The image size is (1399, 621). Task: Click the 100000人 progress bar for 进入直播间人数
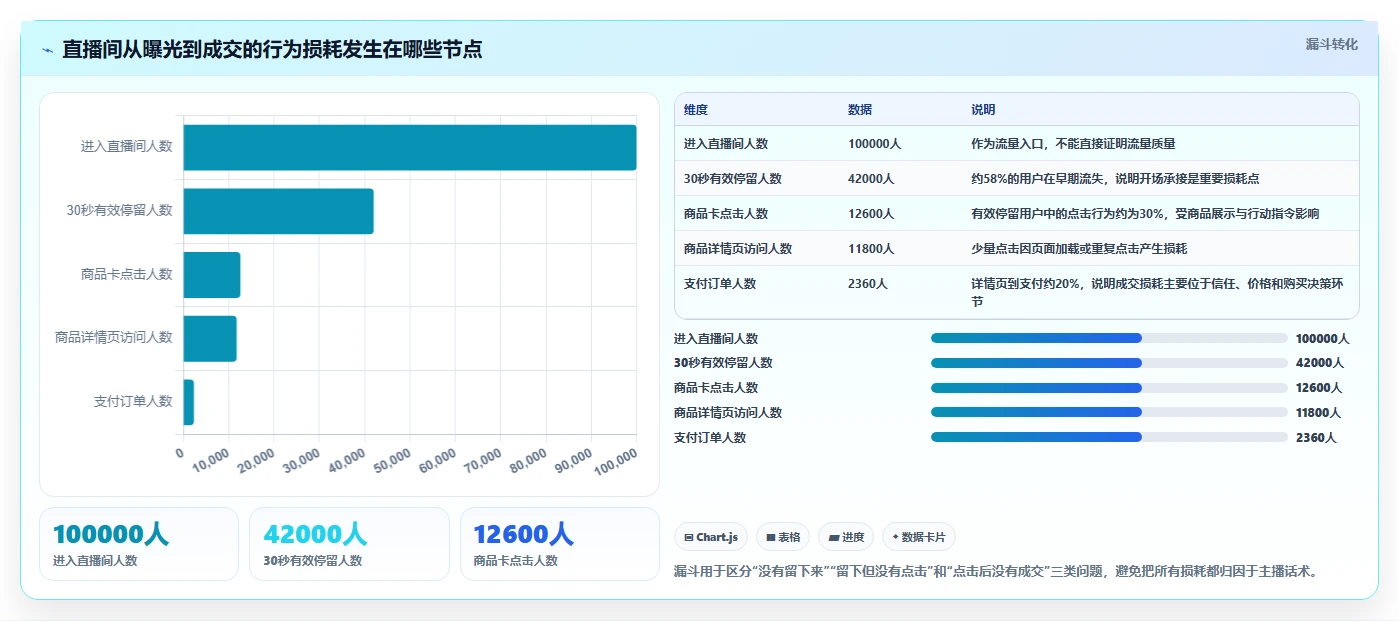pos(1109,338)
